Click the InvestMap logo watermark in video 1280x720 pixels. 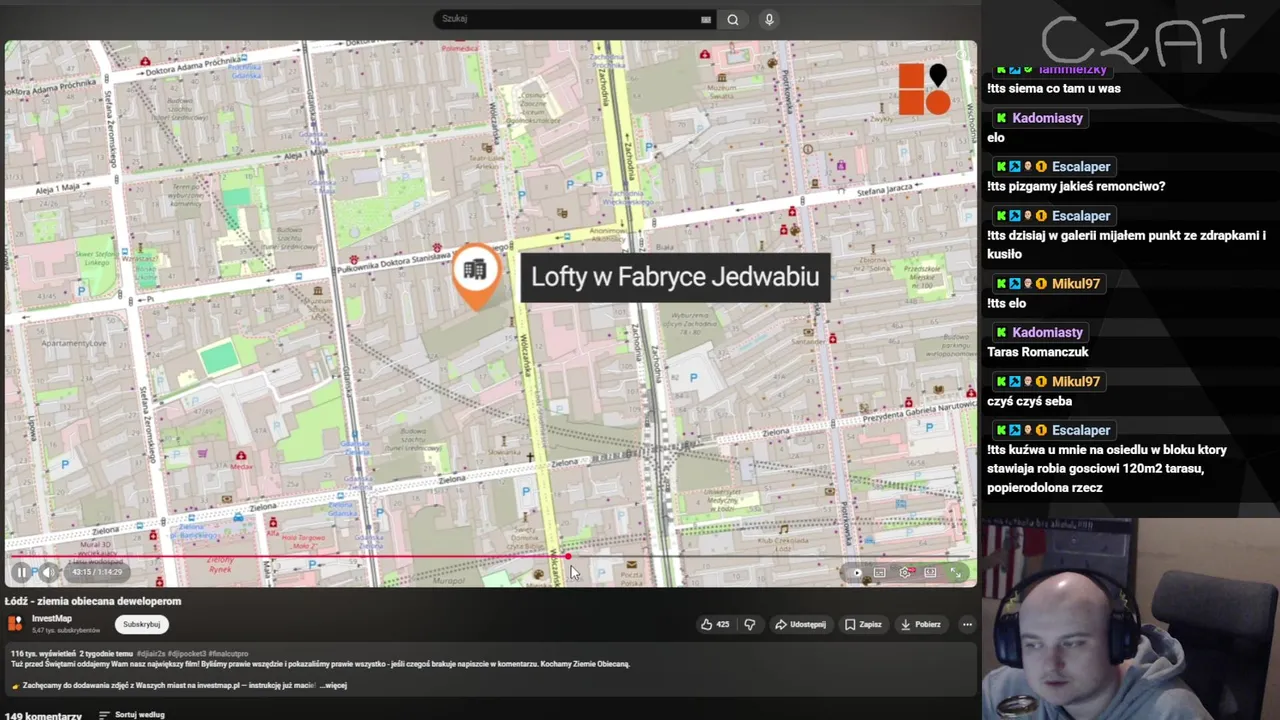(x=923, y=89)
